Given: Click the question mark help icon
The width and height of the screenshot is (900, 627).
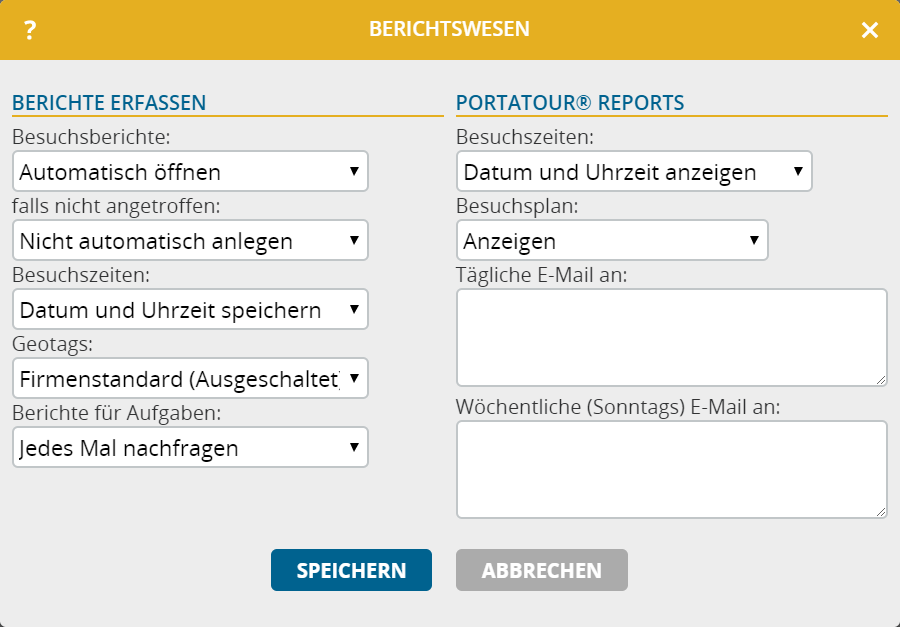Looking at the screenshot, I should point(30,30).
